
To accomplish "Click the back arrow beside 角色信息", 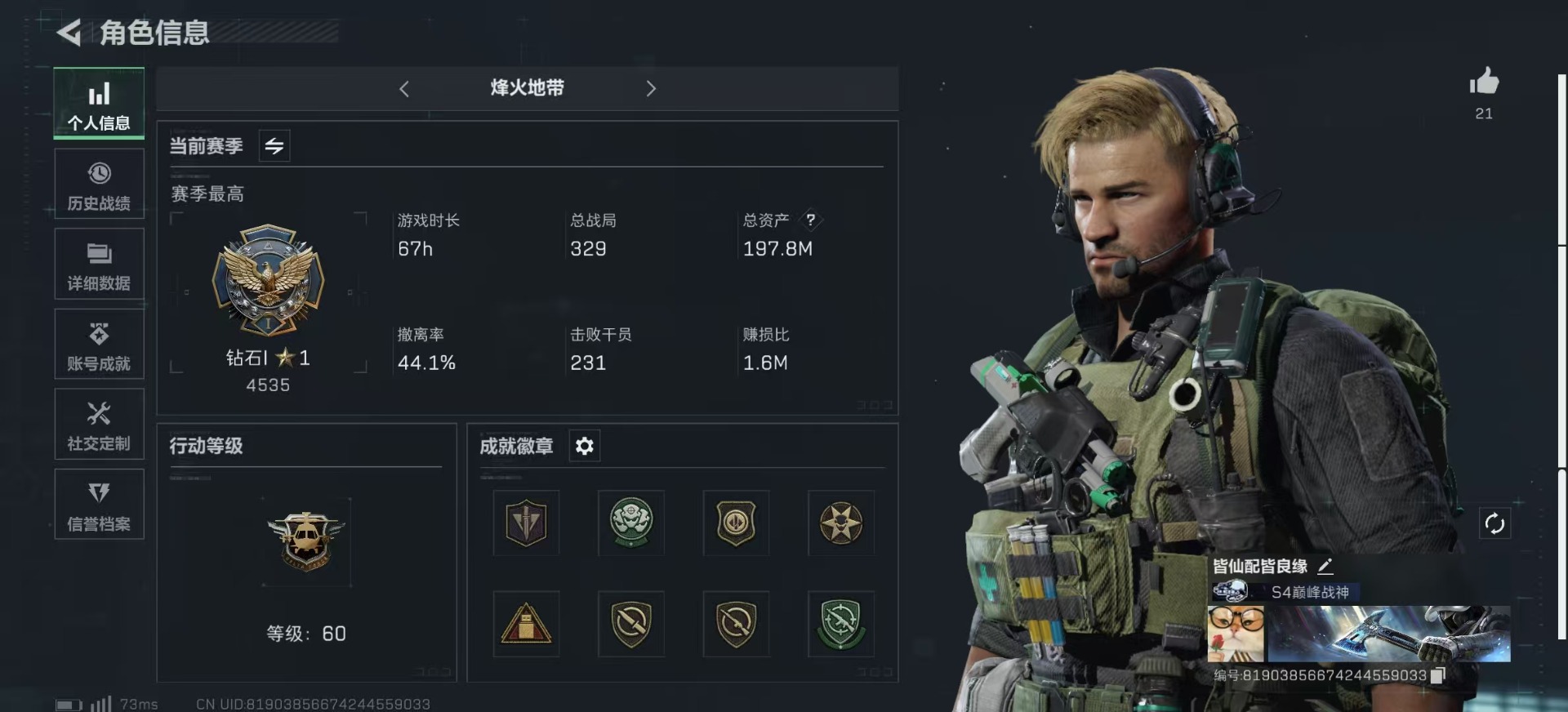I will click(x=69, y=33).
